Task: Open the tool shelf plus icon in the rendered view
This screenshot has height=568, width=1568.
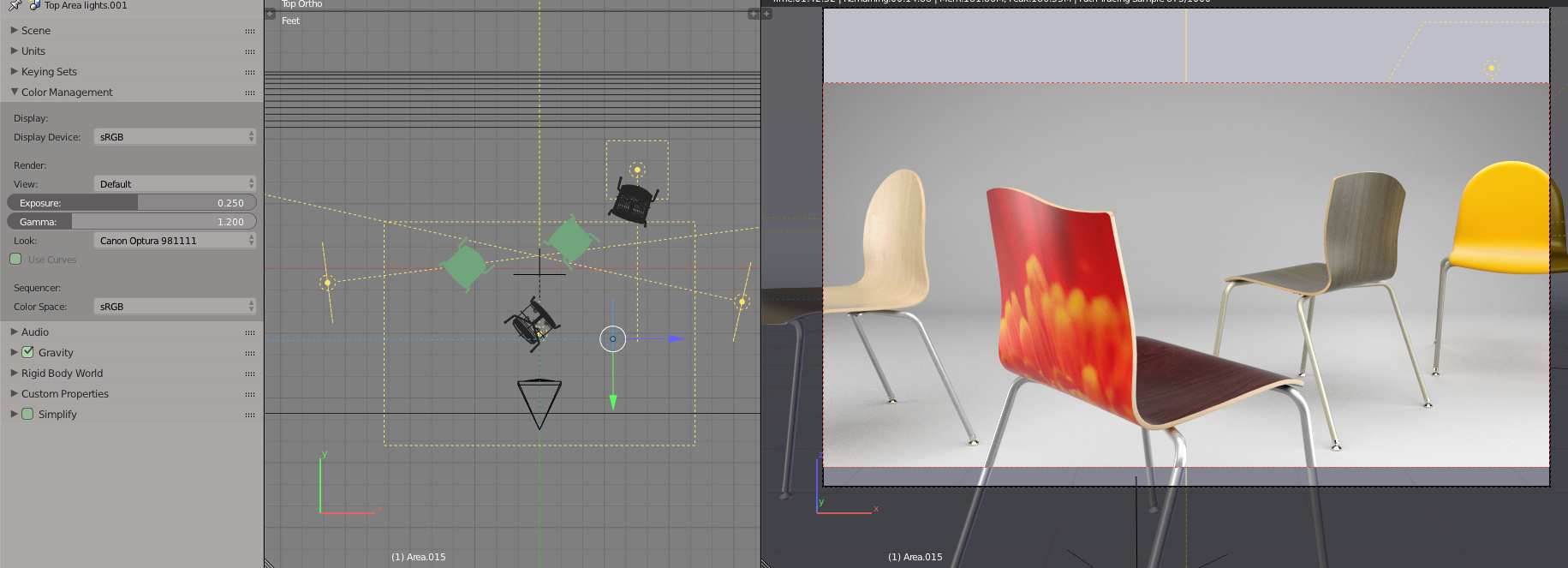Action: pos(767,14)
